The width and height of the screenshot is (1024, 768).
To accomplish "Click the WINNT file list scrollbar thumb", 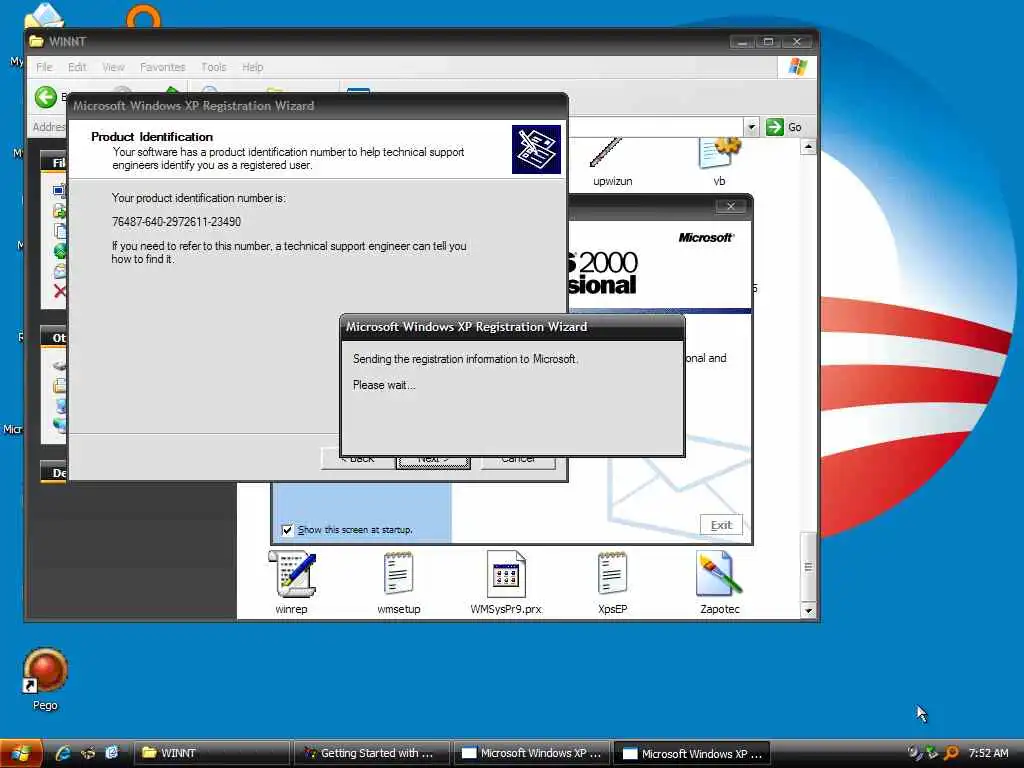I will [x=808, y=567].
